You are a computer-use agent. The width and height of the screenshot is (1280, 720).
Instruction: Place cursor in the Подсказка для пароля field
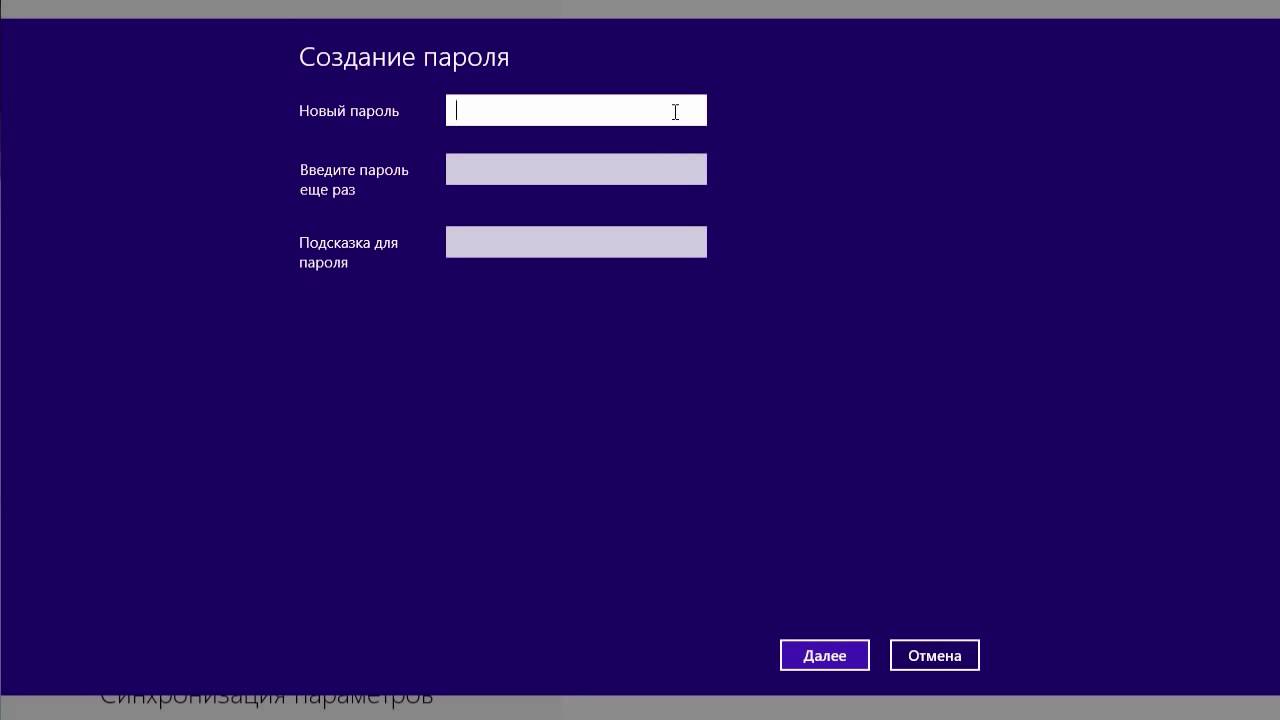pyautogui.click(x=576, y=241)
